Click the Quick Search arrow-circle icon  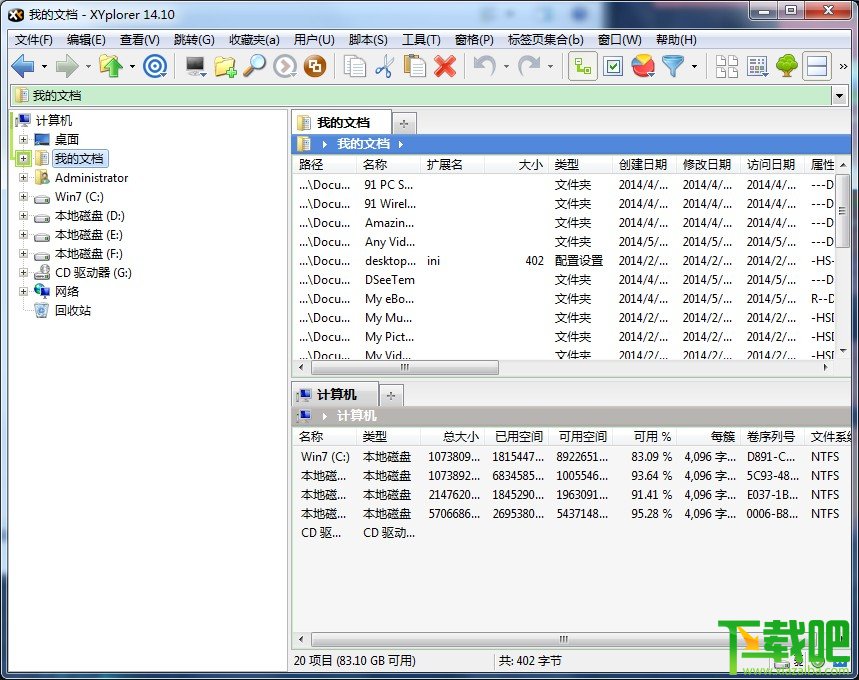pos(285,67)
